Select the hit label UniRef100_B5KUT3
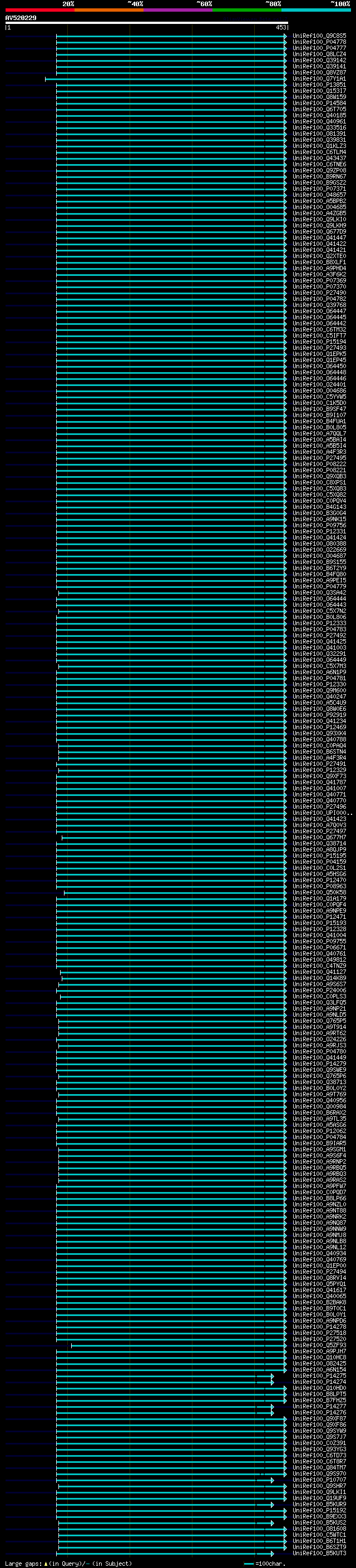Screen dimensions: 356x1568 (319, 1553)
